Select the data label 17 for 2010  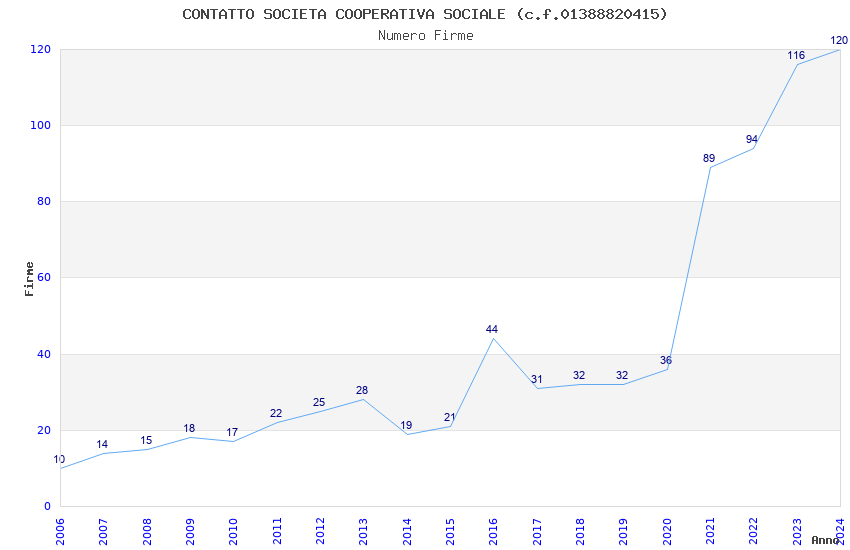click(232, 432)
